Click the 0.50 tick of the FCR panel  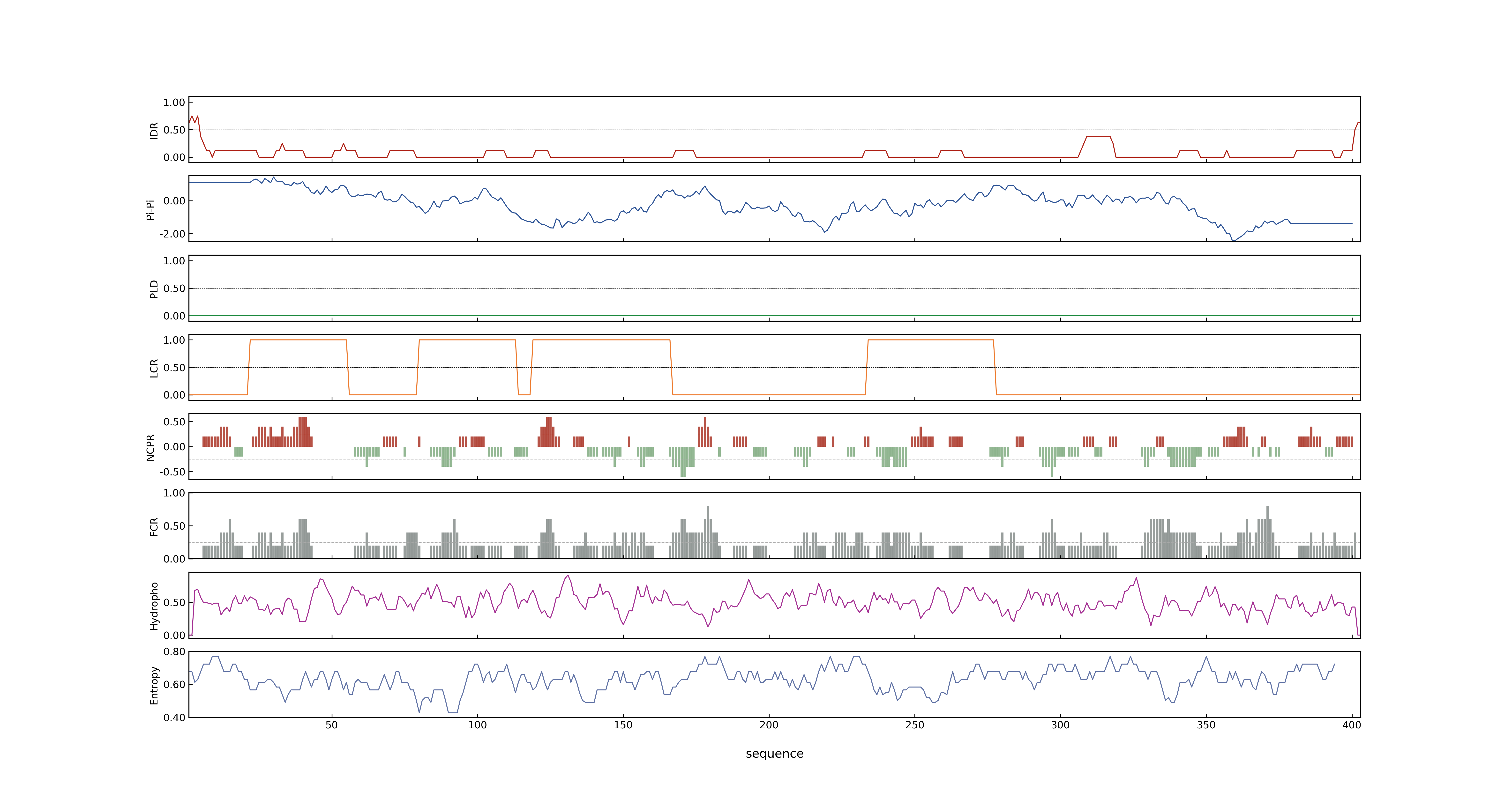coord(174,526)
